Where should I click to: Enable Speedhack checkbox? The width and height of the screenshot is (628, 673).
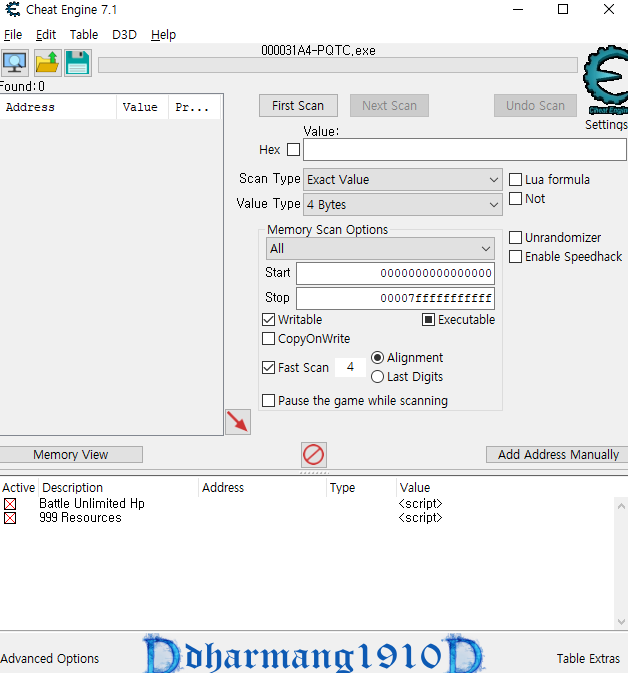pyautogui.click(x=516, y=256)
